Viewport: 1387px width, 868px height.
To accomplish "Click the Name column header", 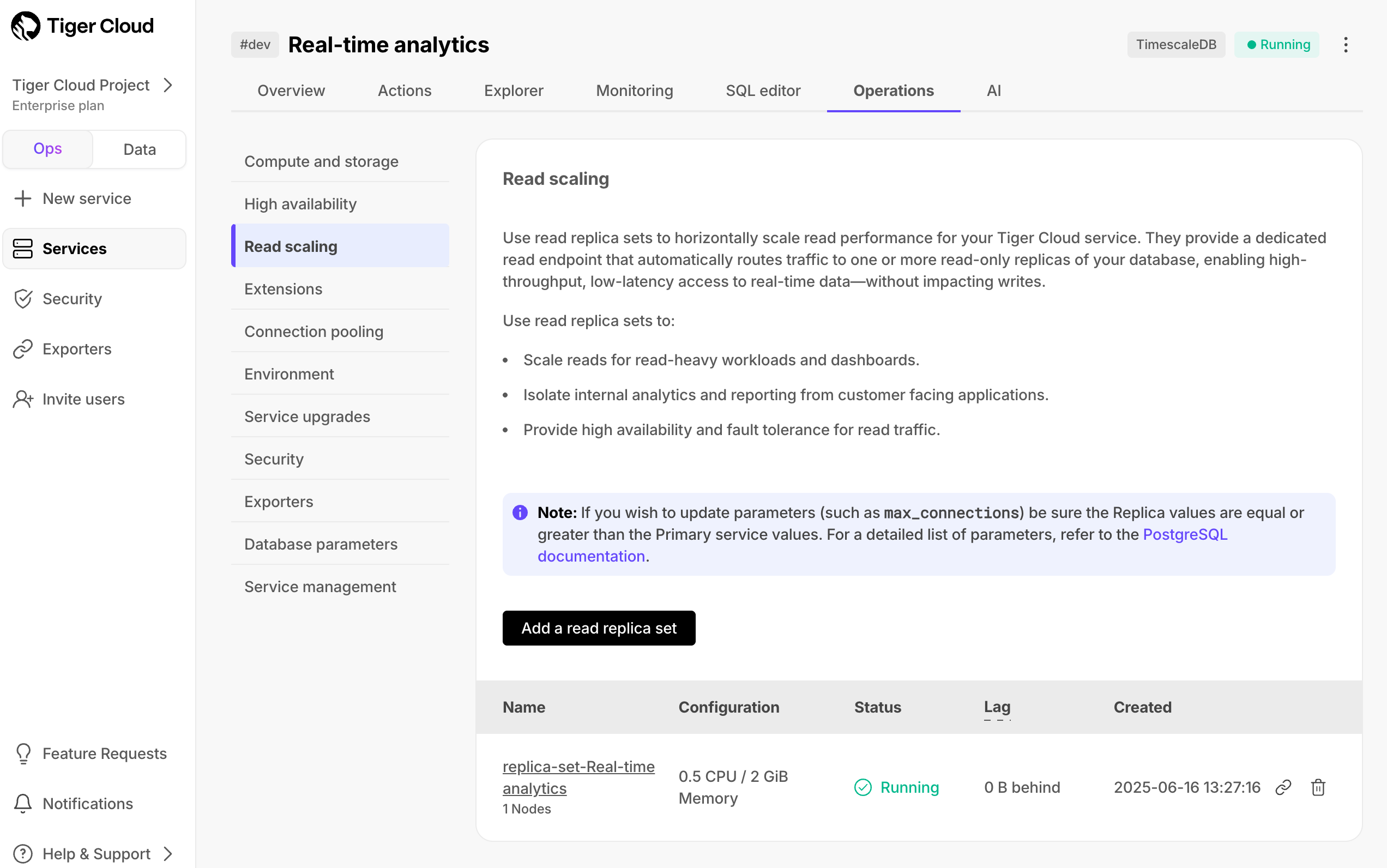I will pos(523,707).
